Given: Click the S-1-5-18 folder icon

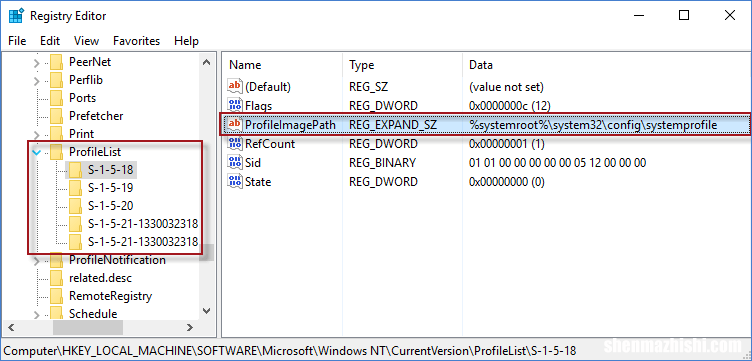Looking at the screenshot, I should [x=75, y=170].
